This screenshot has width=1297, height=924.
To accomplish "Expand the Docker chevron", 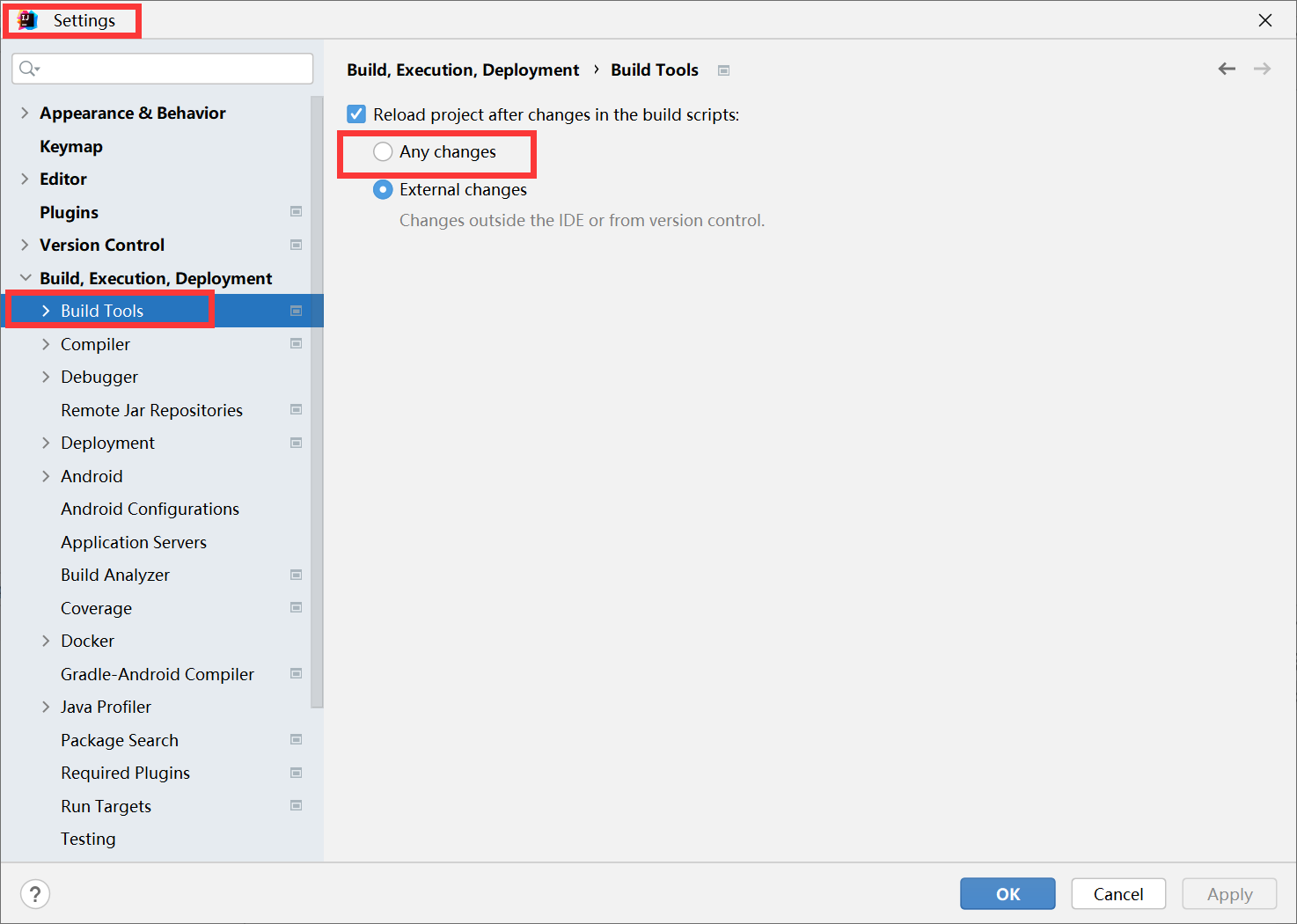I will (x=46, y=641).
